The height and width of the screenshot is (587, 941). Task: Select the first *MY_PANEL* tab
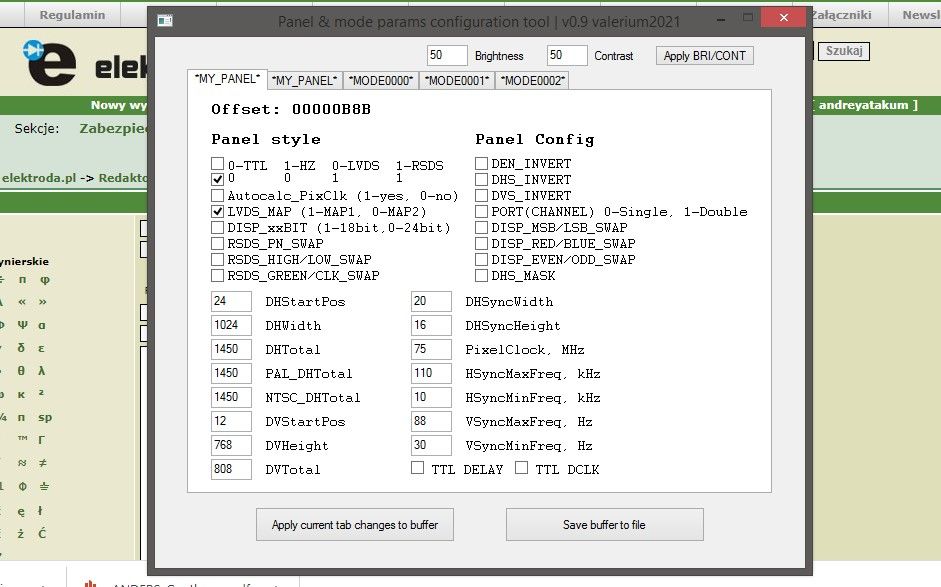tap(227, 79)
